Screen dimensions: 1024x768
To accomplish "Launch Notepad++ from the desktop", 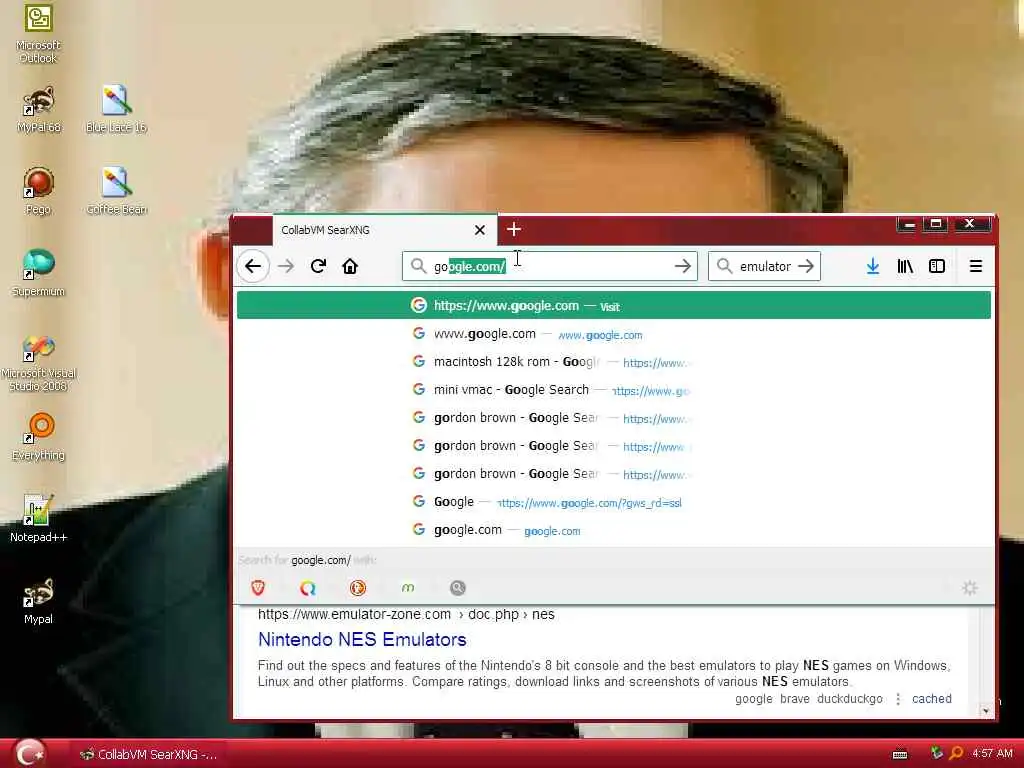I will [x=38, y=519].
